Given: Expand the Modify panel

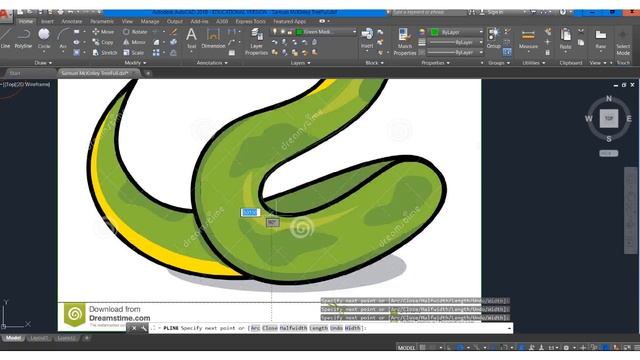Looking at the screenshot, I should (135, 63).
